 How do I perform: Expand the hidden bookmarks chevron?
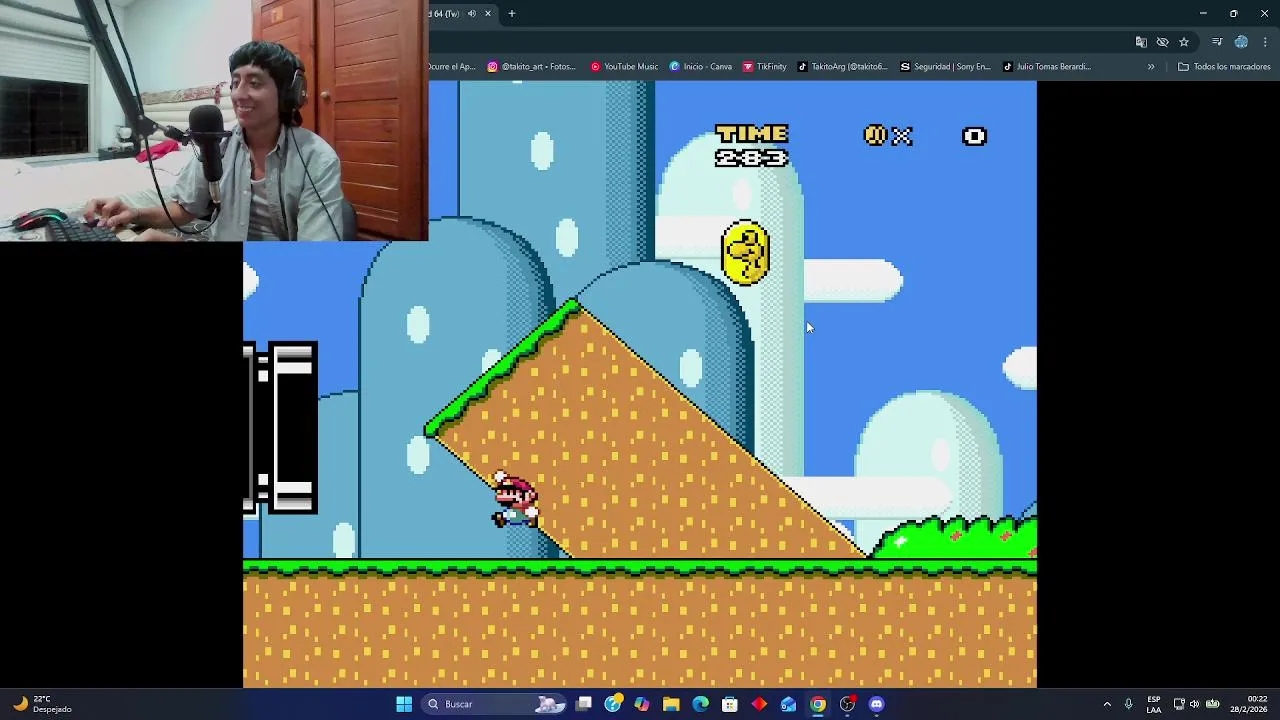click(1151, 67)
